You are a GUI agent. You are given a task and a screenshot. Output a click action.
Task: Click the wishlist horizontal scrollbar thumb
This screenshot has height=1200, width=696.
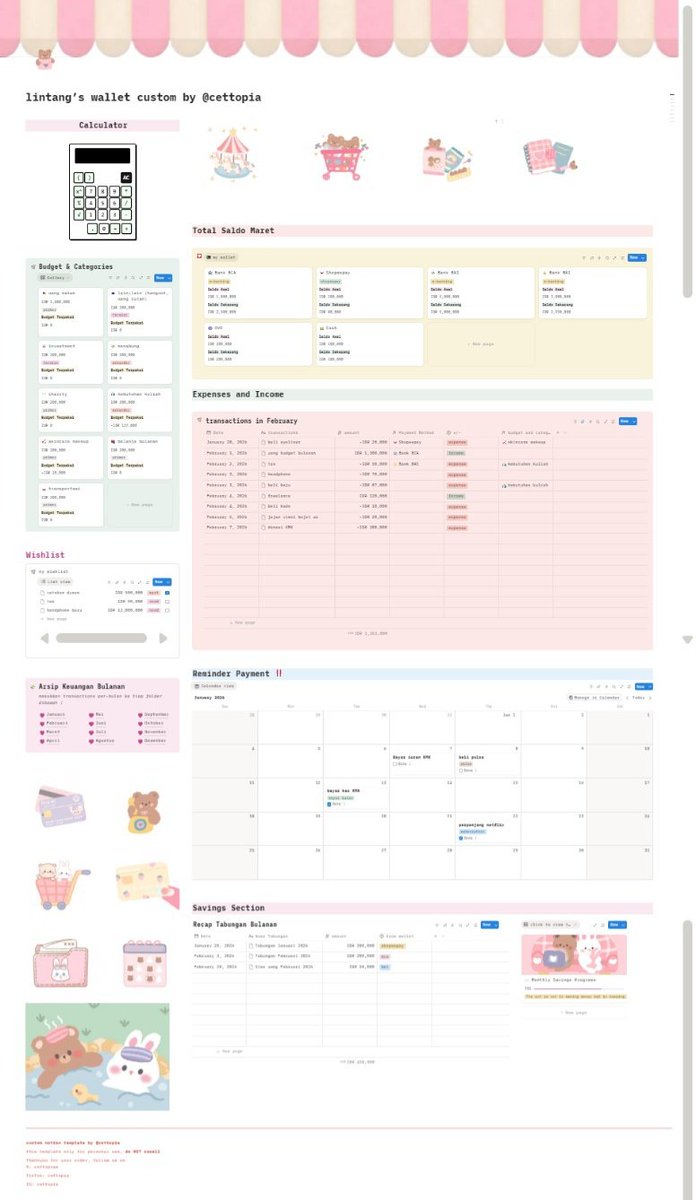tap(101, 638)
